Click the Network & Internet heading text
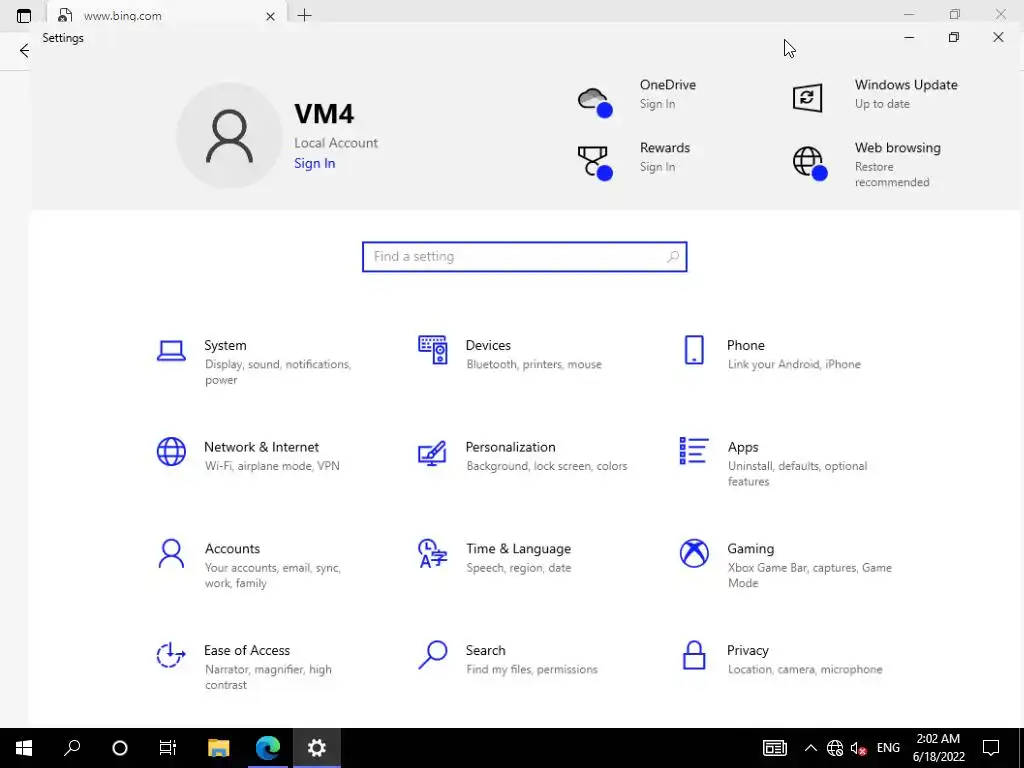The width and height of the screenshot is (1024, 768). pos(261,447)
